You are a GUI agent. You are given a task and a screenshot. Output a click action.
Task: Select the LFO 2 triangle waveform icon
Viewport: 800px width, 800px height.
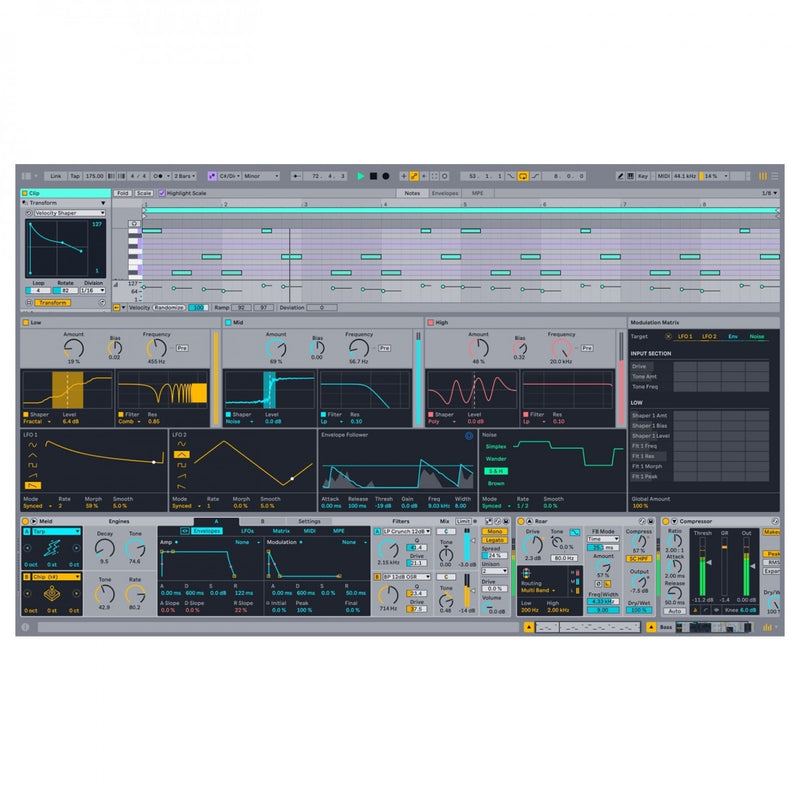coord(181,453)
